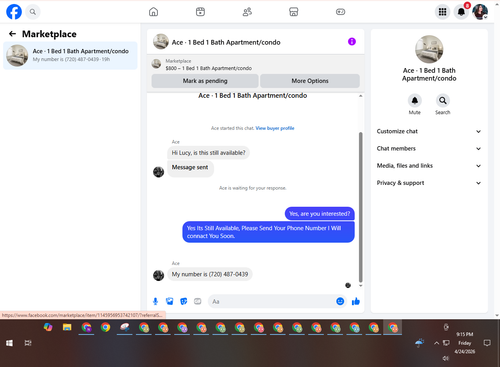Click the purple conversation information icon
Image resolution: width=500 pixels, height=367 pixels.
point(352,42)
